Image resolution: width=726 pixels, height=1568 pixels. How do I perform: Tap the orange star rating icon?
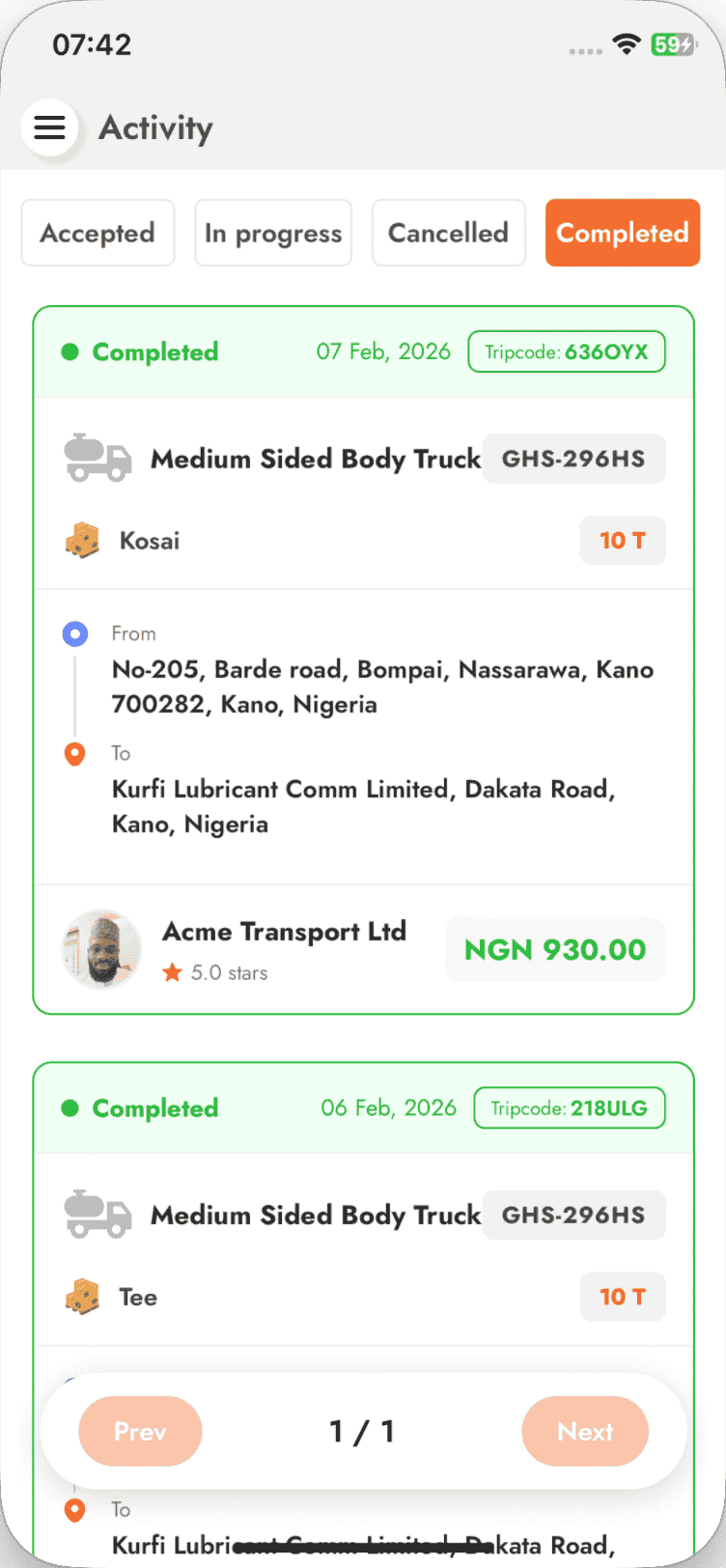173,972
